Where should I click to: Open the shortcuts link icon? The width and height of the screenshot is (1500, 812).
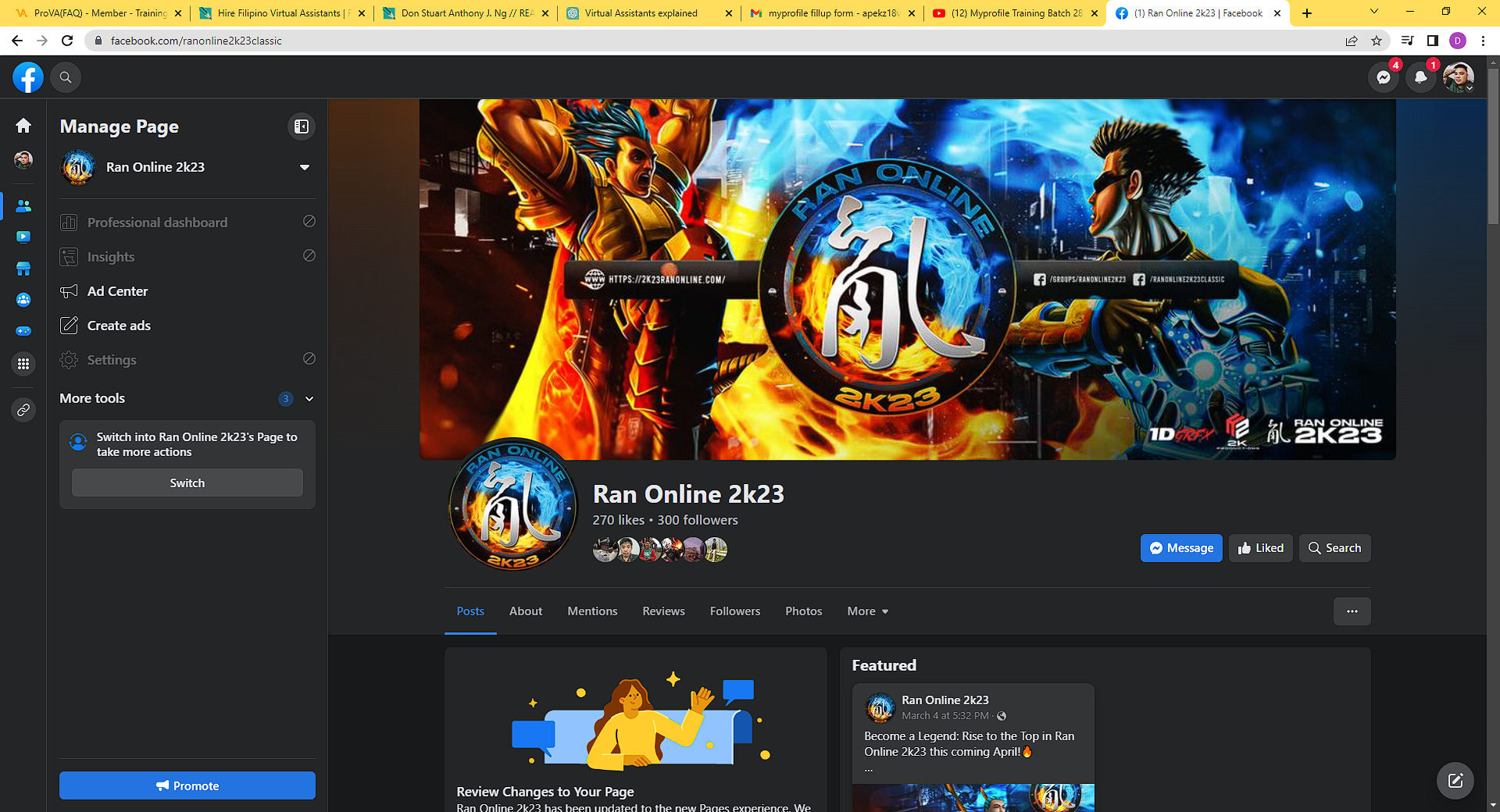pyautogui.click(x=23, y=410)
